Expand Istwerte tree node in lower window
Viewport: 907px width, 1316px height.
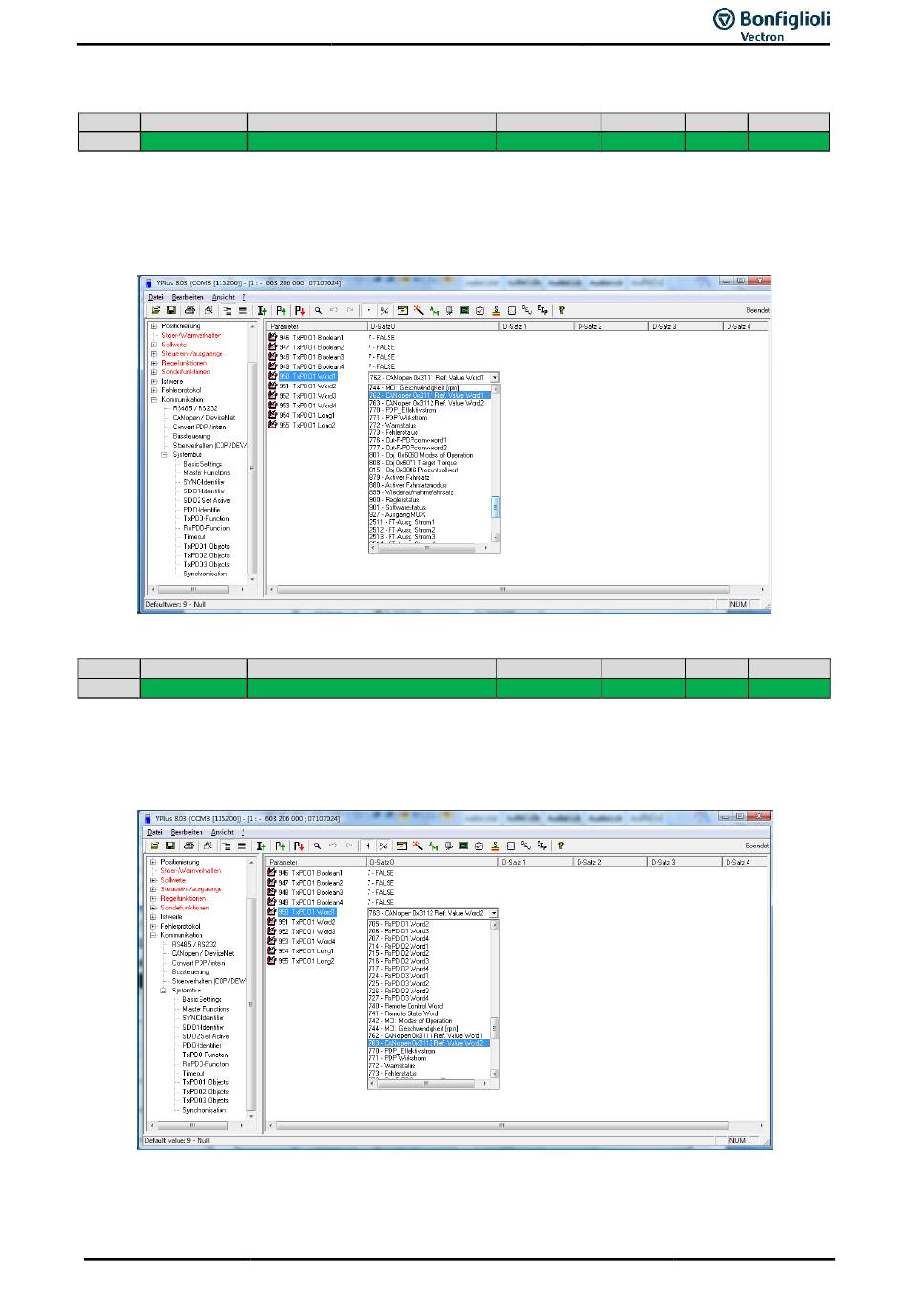coord(153,916)
